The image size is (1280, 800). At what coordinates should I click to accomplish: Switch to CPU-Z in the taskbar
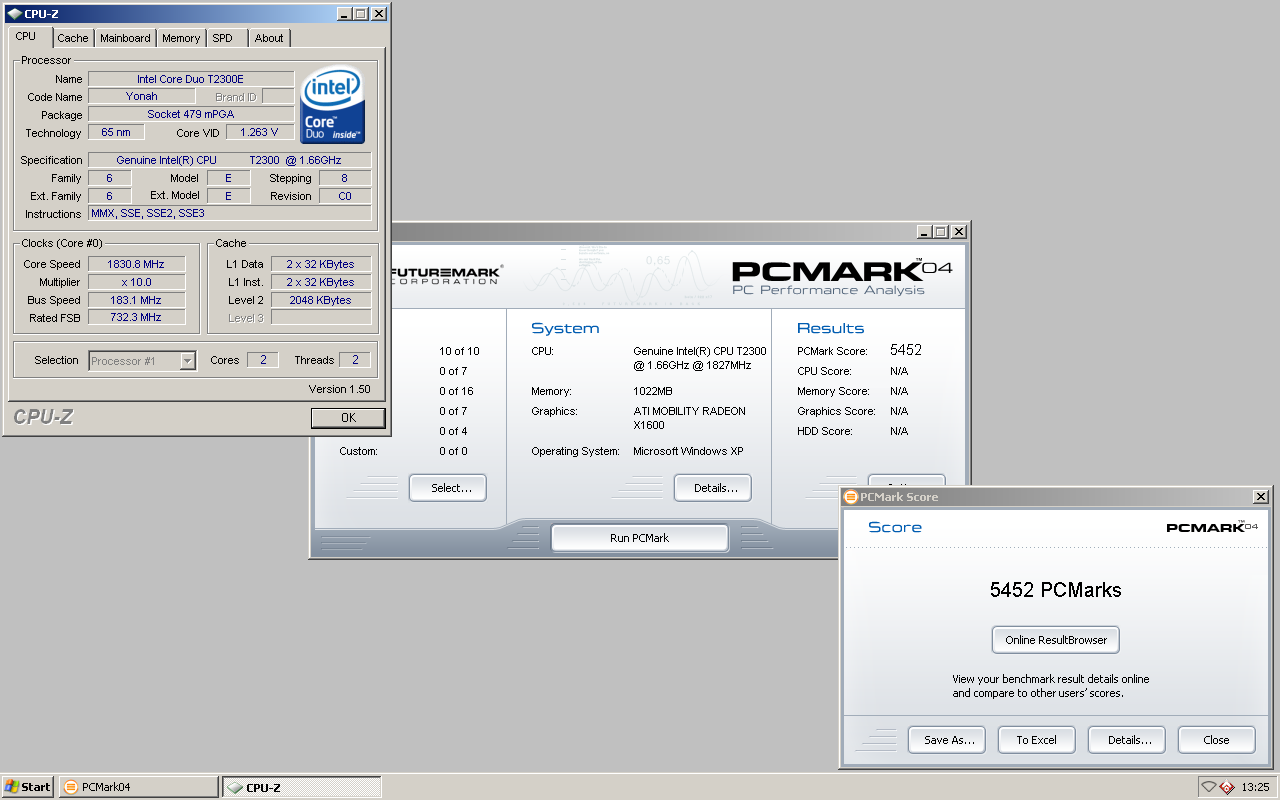click(301, 787)
